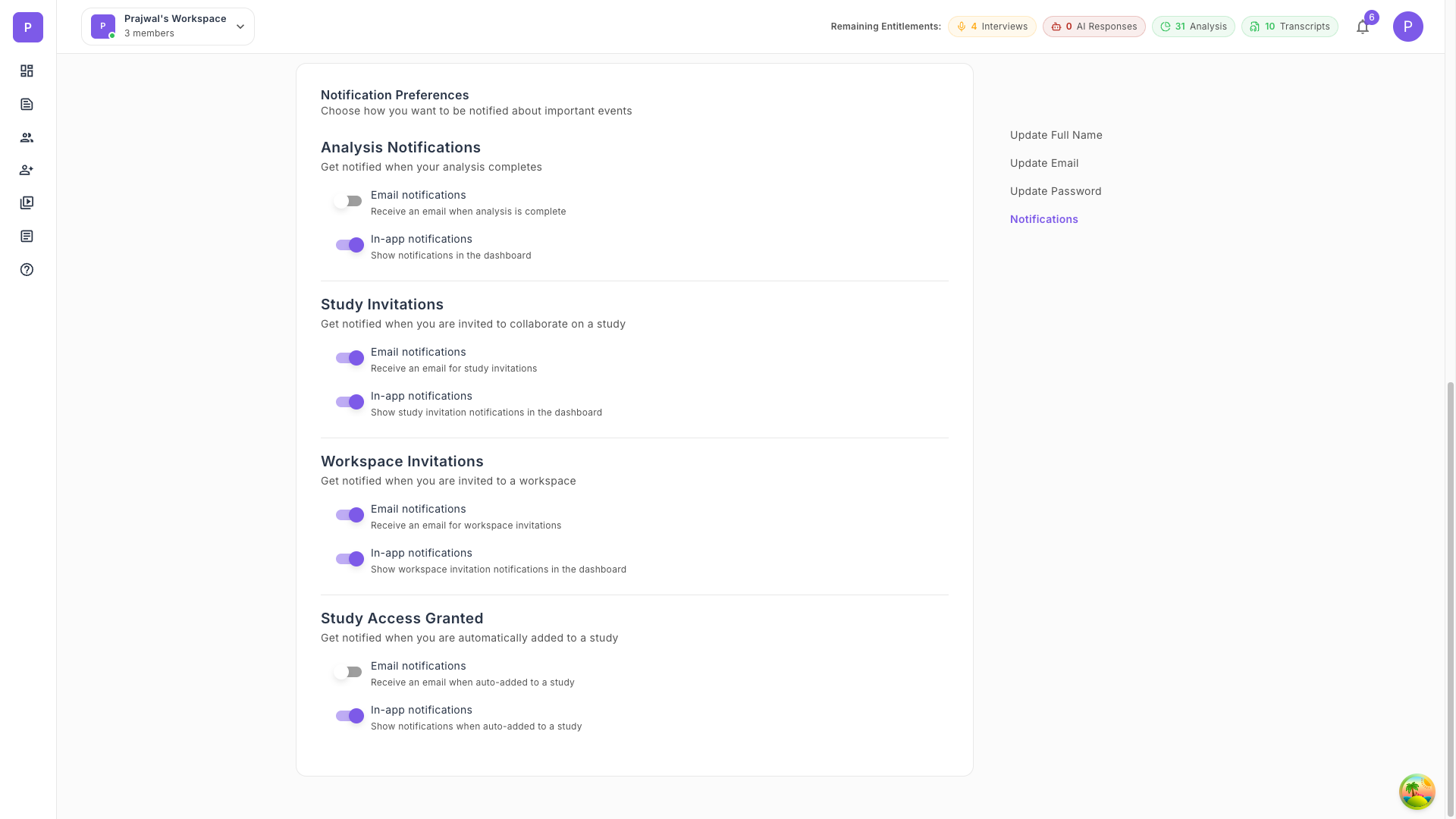The height and width of the screenshot is (819, 1456).
Task: Select Notifications in the right side menu
Action: 1043,219
